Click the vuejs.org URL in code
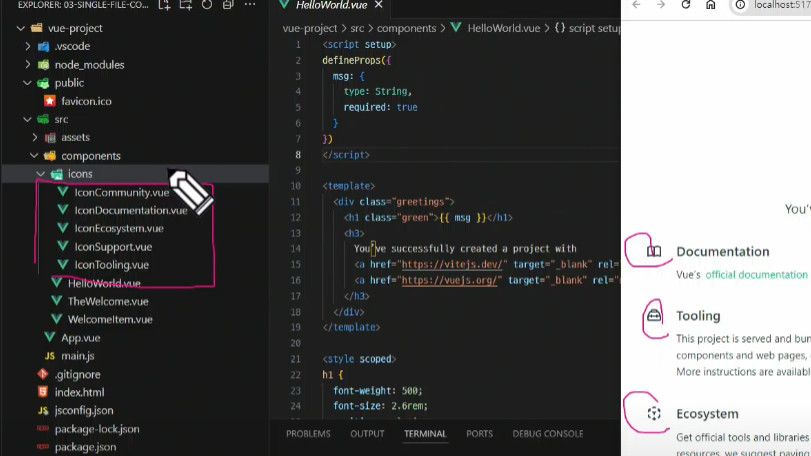 tap(449, 280)
